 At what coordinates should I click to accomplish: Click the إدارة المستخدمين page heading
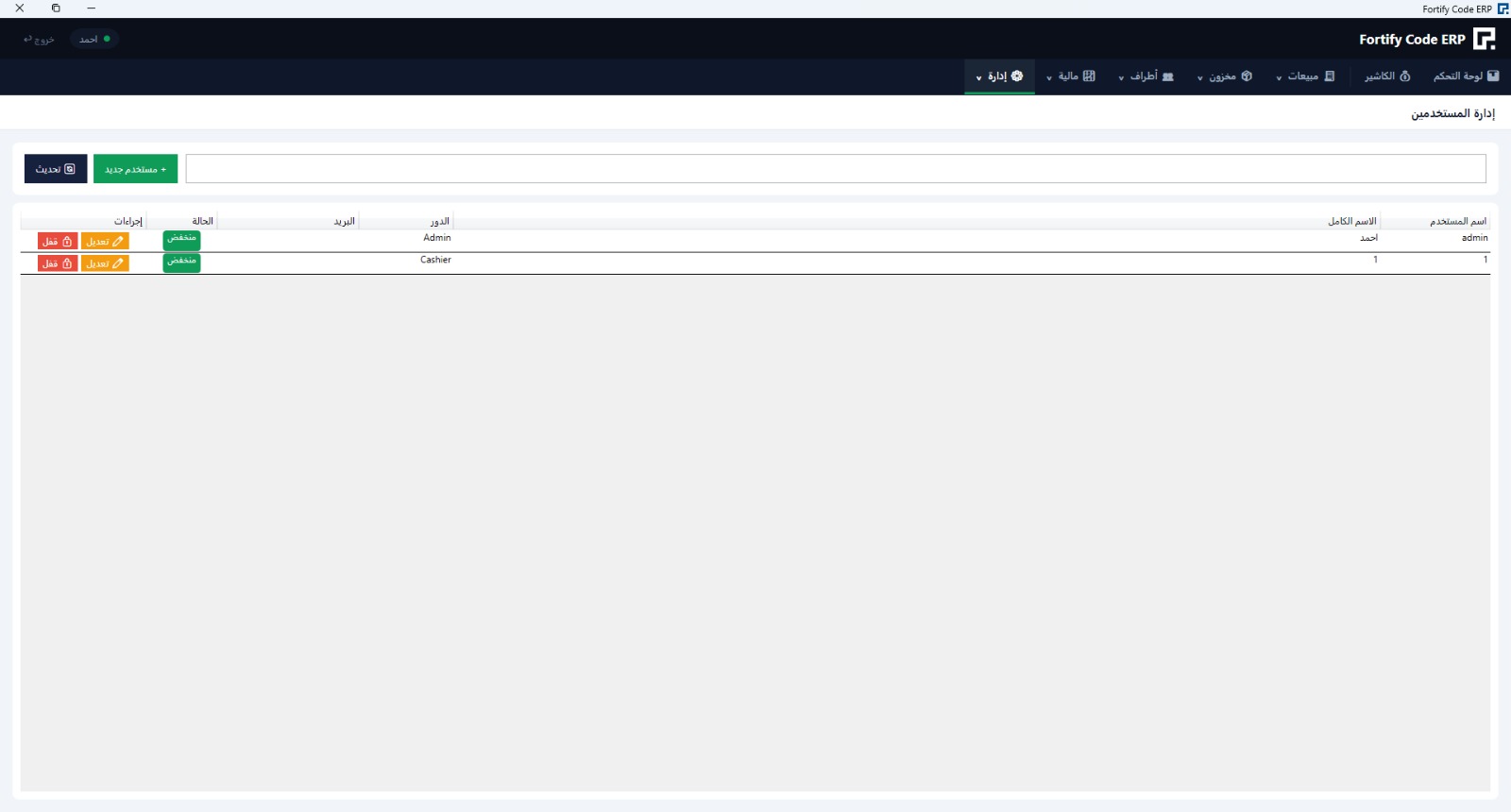[1452, 113]
